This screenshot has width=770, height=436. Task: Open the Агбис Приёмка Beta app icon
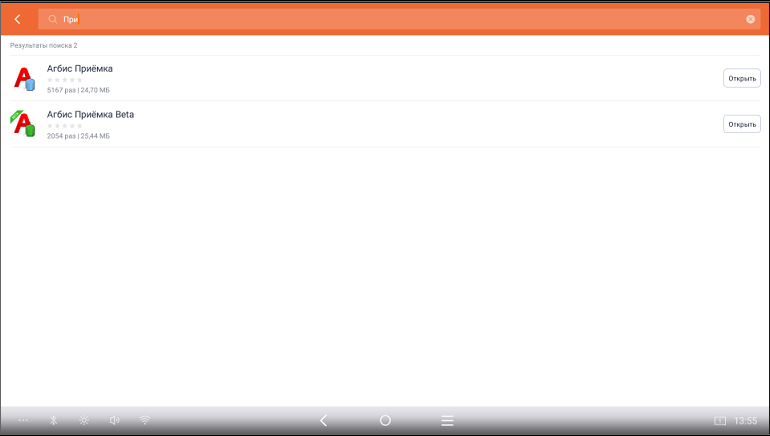pos(23,124)
